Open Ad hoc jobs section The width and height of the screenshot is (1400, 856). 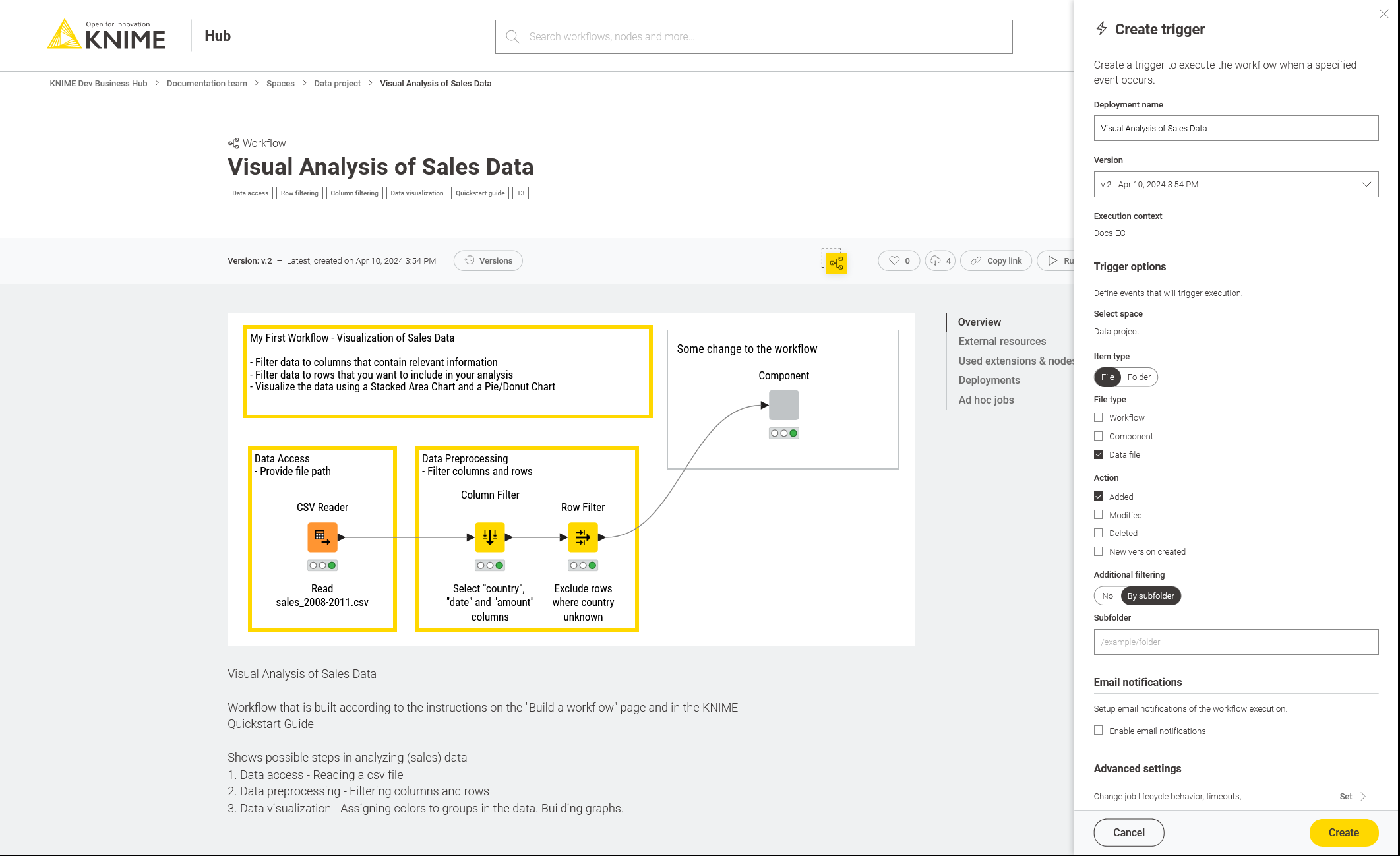click(986, 400)
